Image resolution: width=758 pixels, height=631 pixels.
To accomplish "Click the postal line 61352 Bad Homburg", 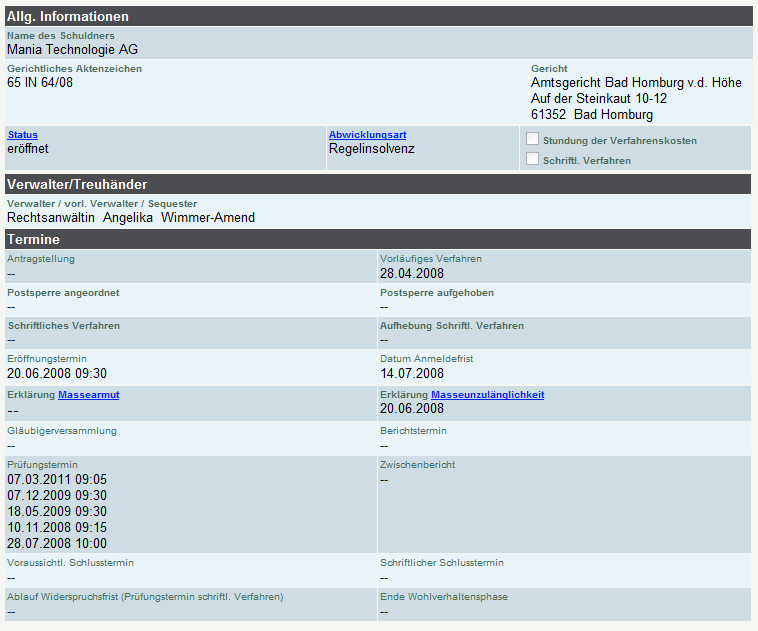I will [x=592, y=115].
